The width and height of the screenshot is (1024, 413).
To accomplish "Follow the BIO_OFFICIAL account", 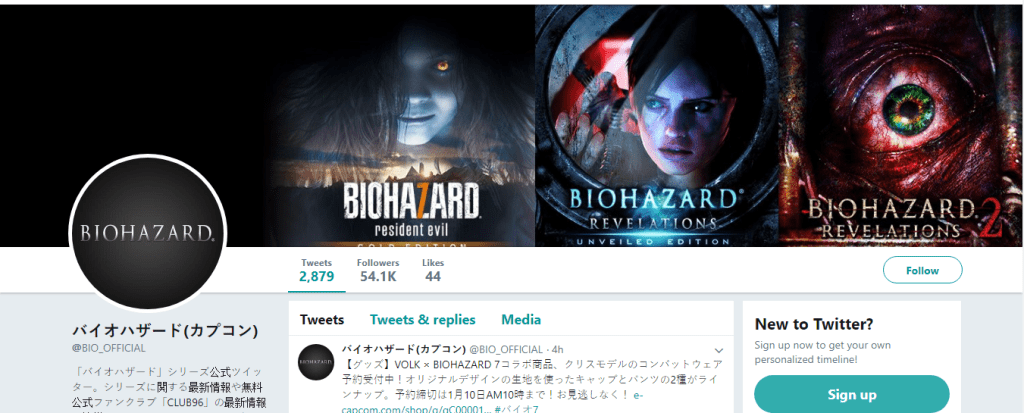I will pyautogui.click(x=922, y=270).
